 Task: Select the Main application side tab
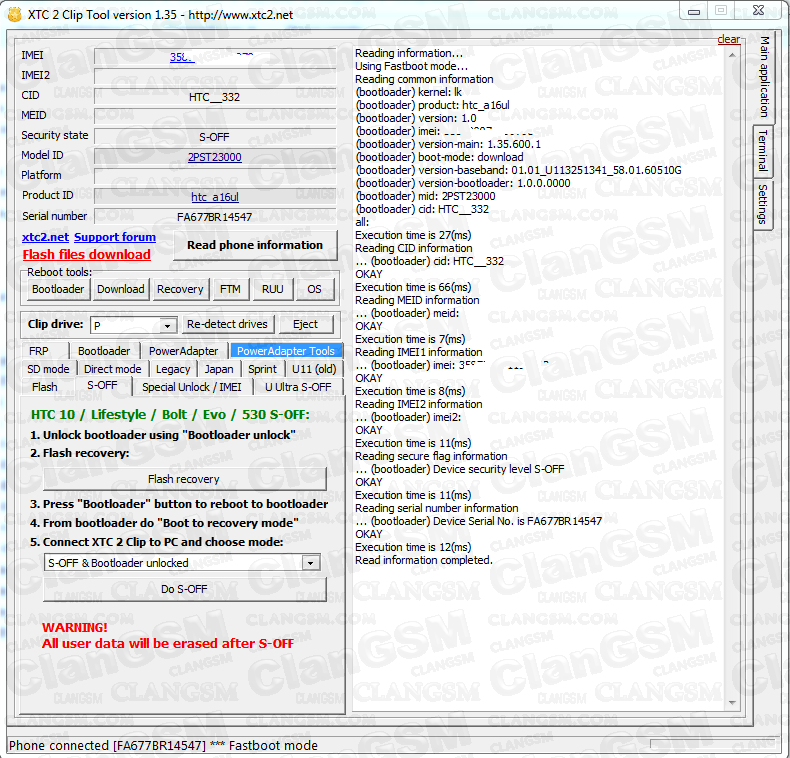point(764,77)
